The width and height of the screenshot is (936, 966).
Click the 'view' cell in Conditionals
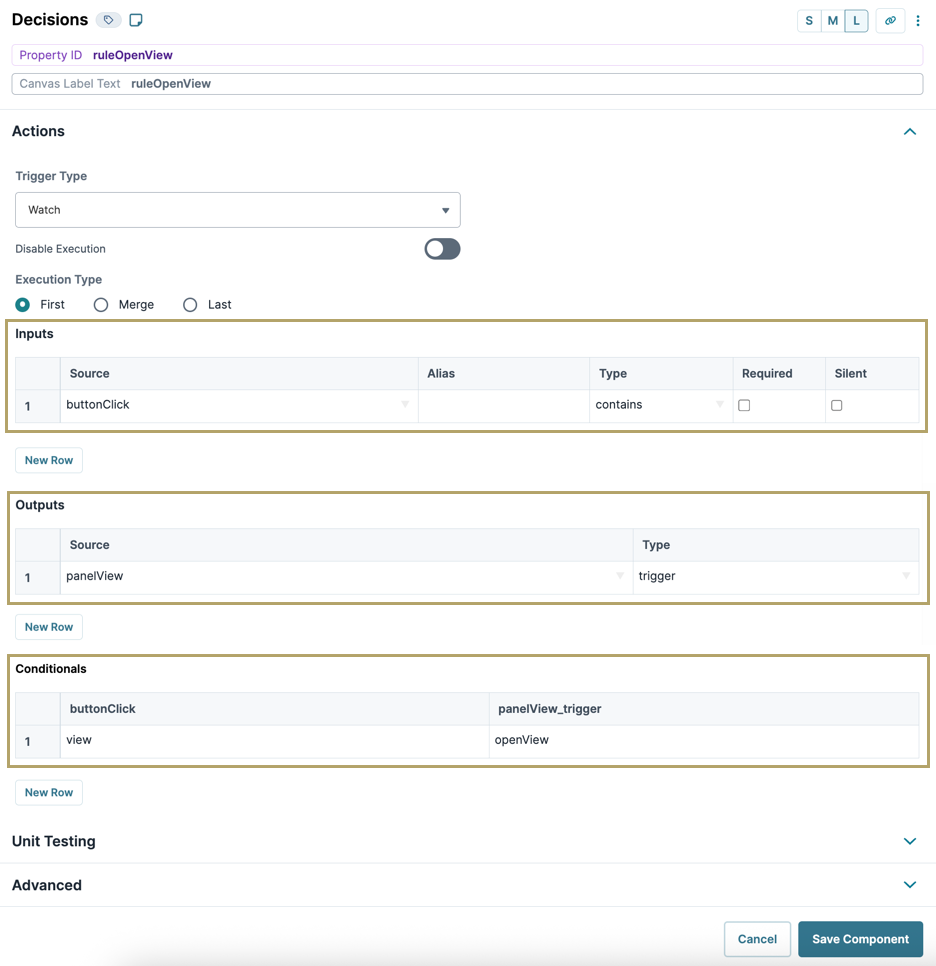[274, 741]
